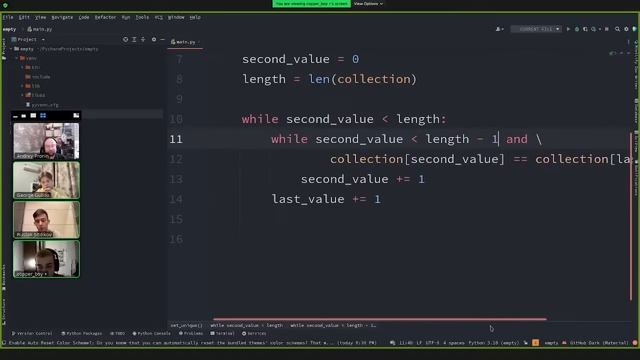
Task: Expand the bin folder
Action: pos(22,67)
